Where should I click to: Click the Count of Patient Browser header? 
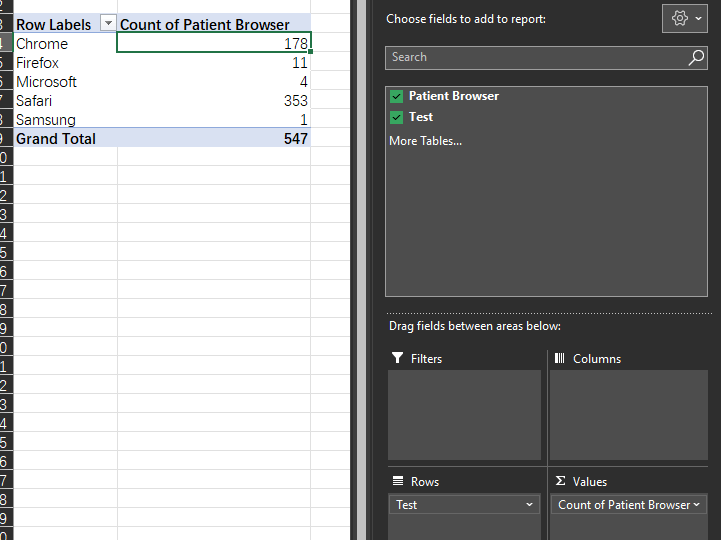(214, 24)
